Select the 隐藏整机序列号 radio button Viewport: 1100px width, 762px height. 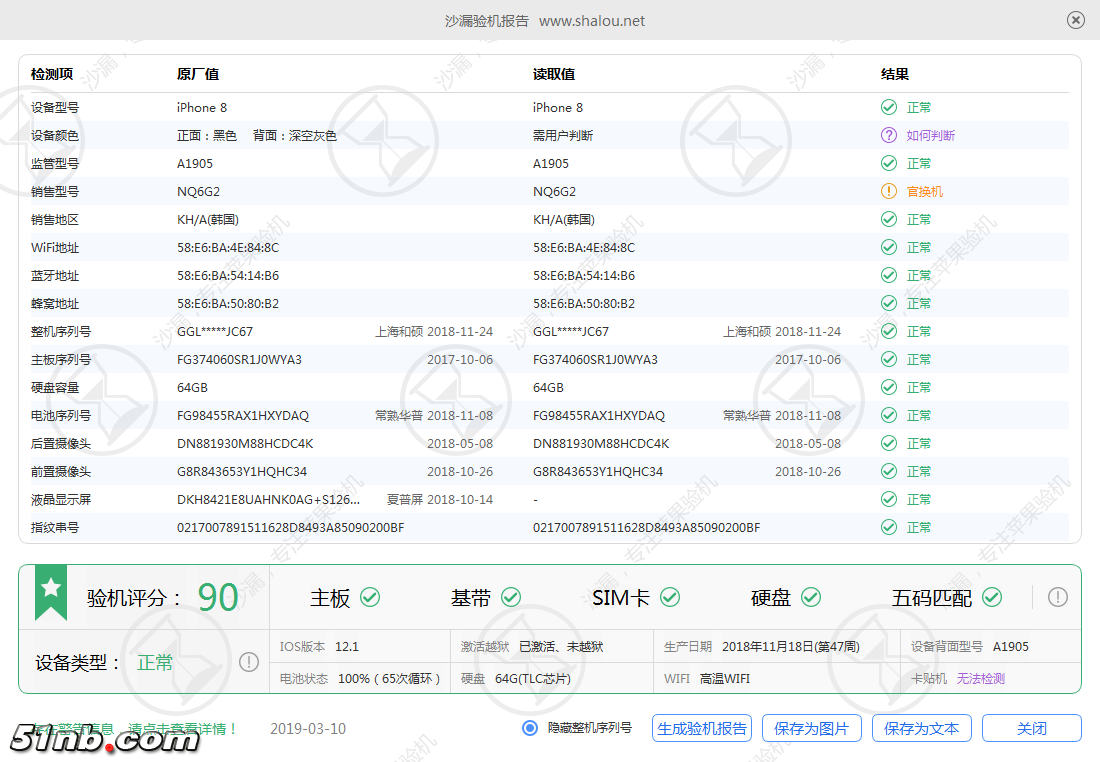(531, 728)
